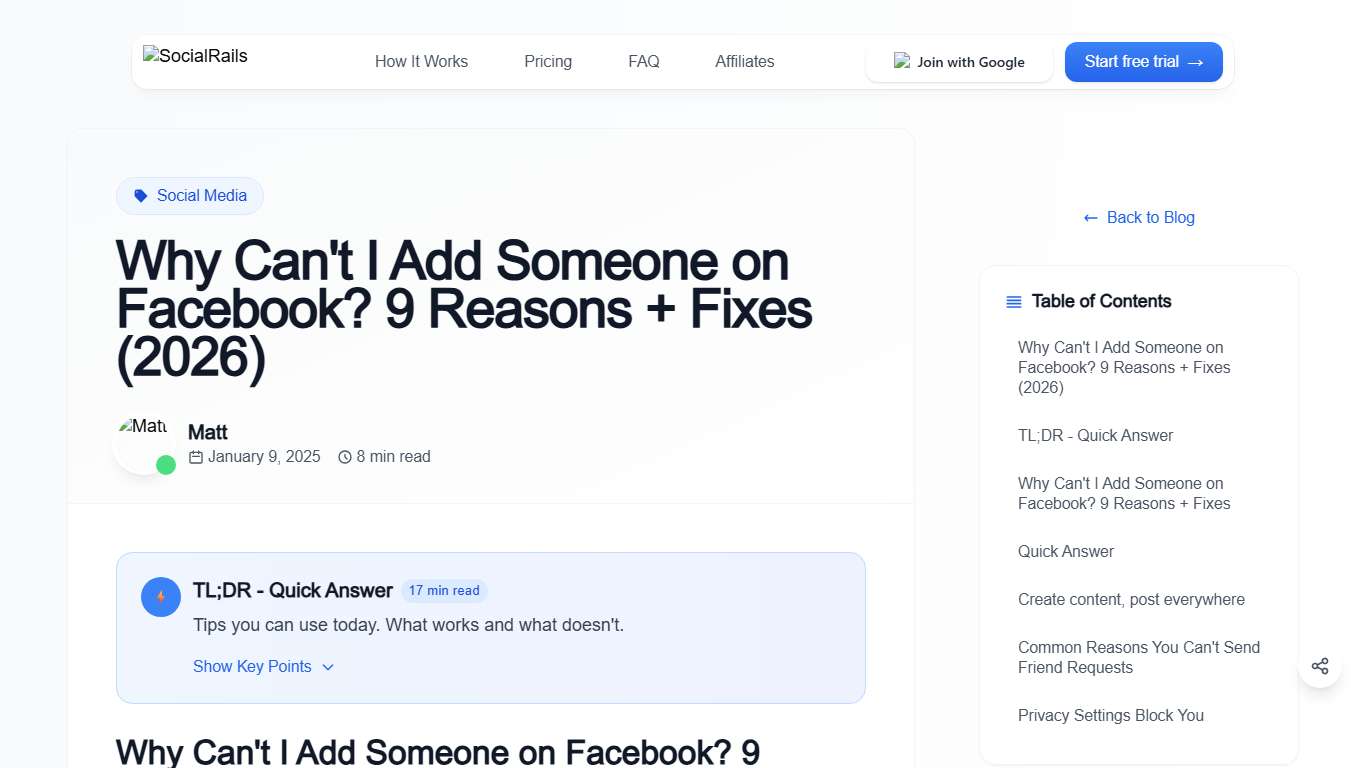Click the tag icon in the Social Media badge
This screenshot has height=768, width=1366.
tap(140, 196)
